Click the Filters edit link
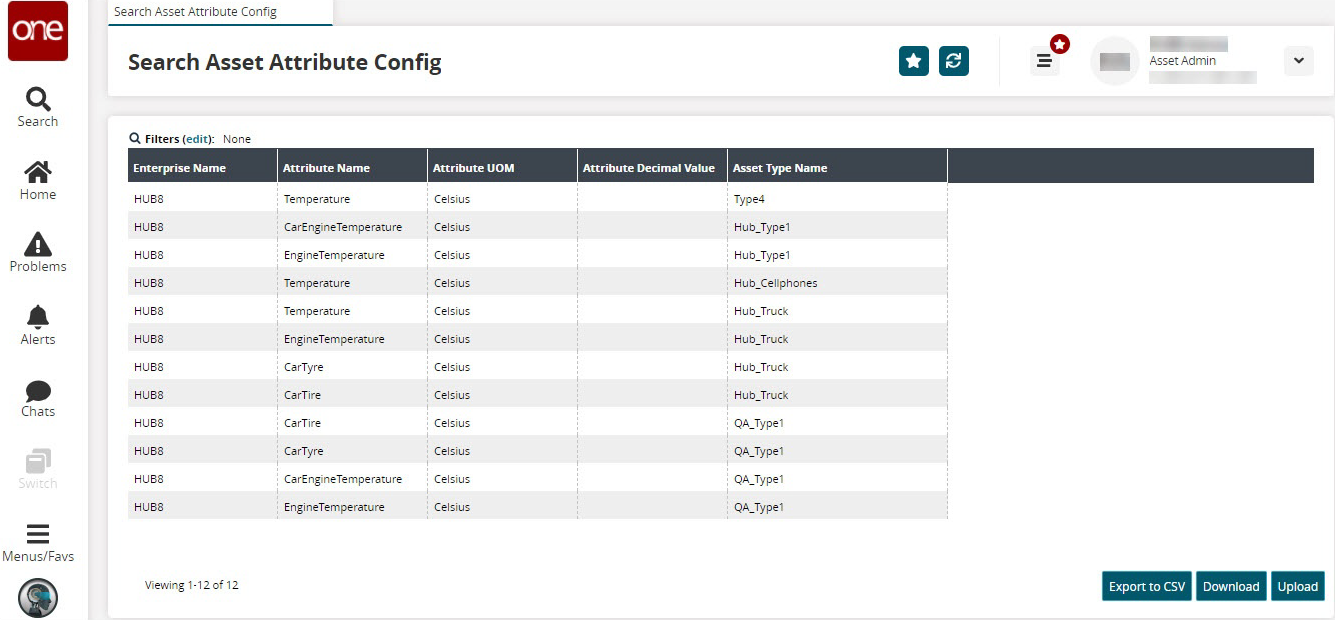Image resolution: width=1335 pixels, height=620 pixels. pos(198,139)
